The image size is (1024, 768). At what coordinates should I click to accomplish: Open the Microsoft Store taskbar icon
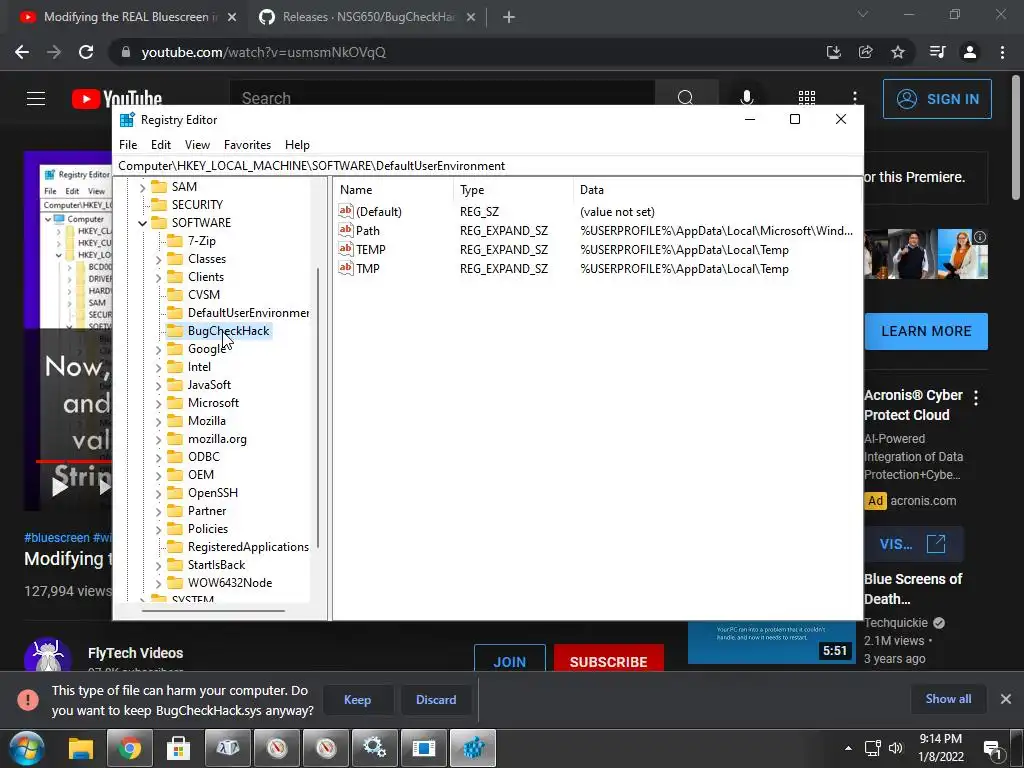[x=178, y=748]
